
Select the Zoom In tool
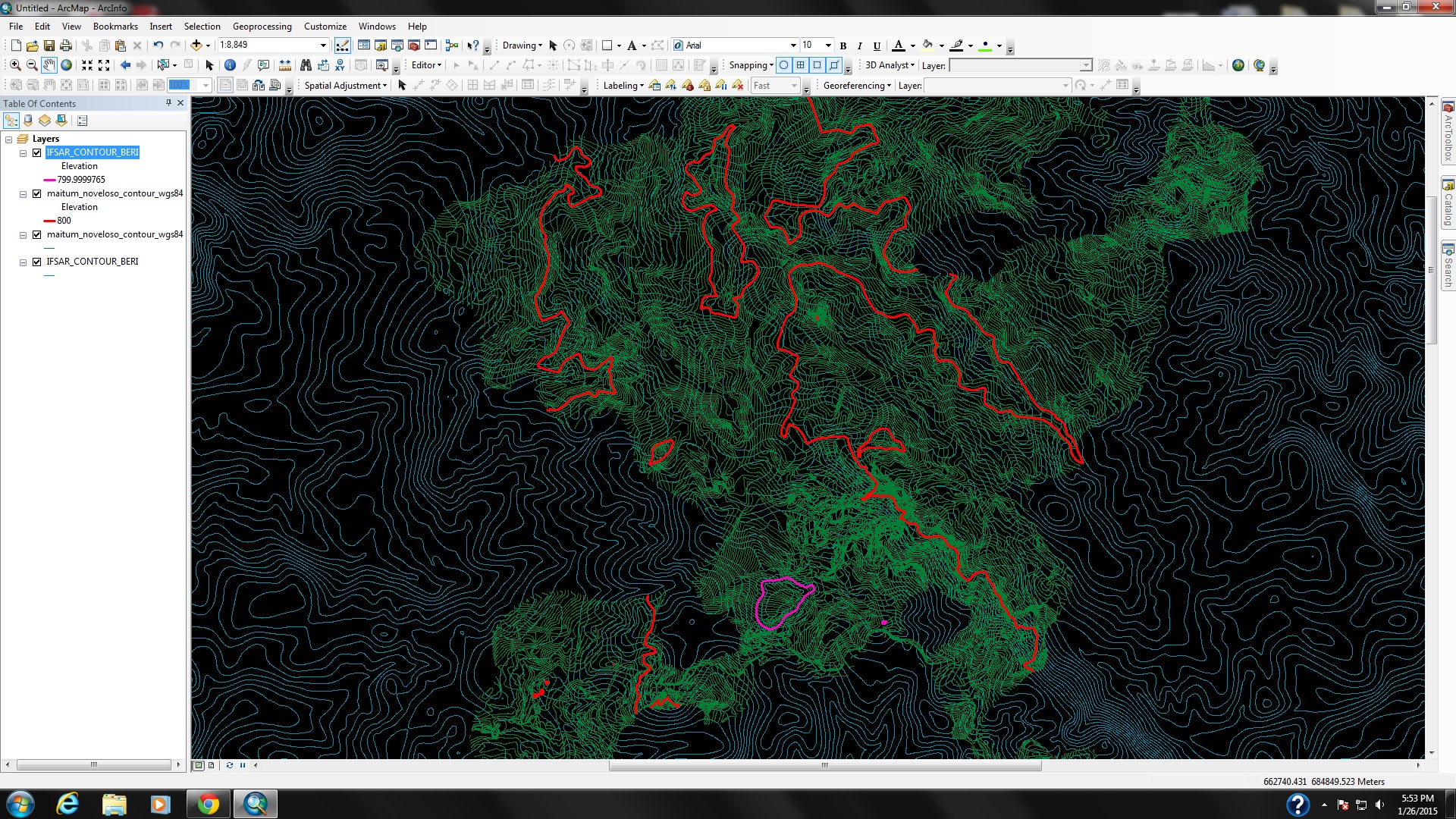click(x=15, y=65)
